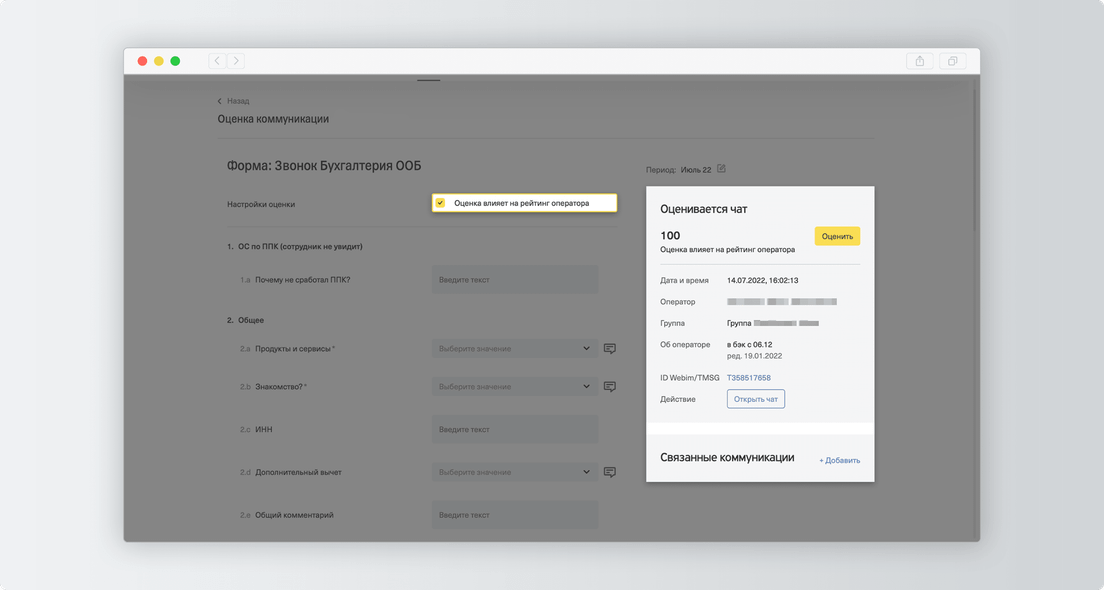This screenshot has width=1104, height=590.
Task: Click the score value 100
Action: 670,236
